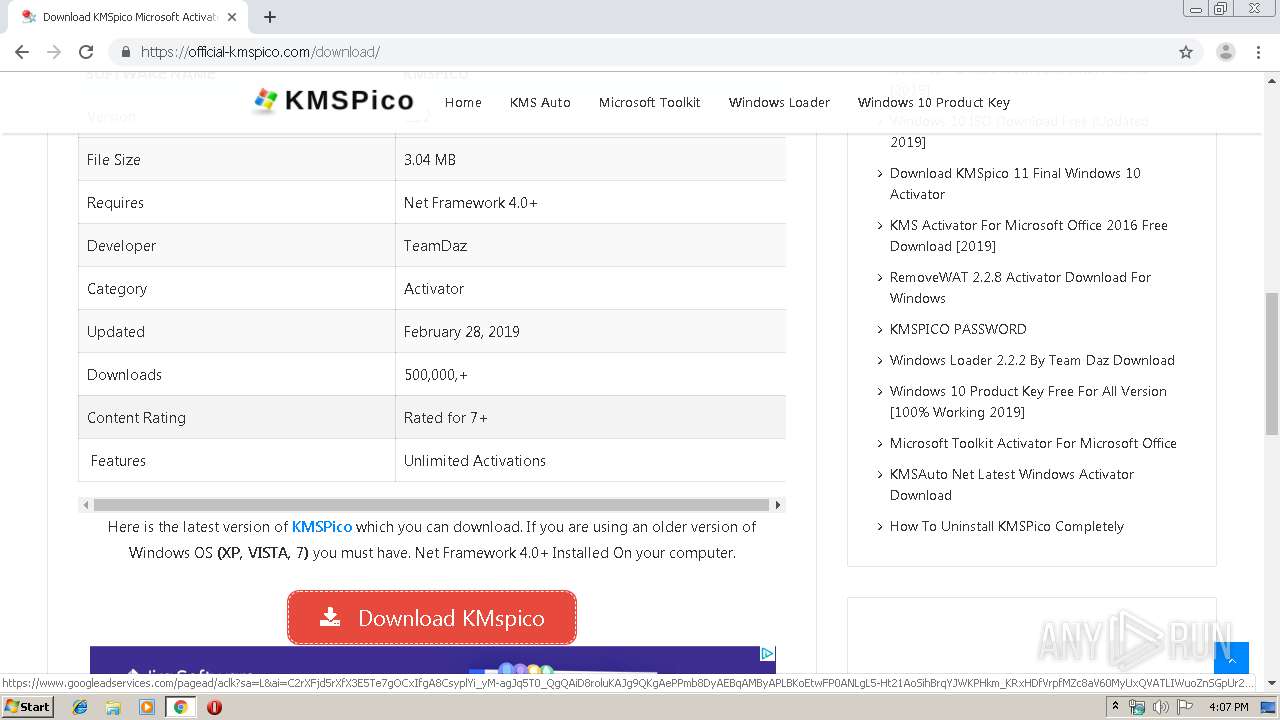The image size is (1280, 720).
Task: Close the Download KMSpico tab
Action: coord(232,17)
